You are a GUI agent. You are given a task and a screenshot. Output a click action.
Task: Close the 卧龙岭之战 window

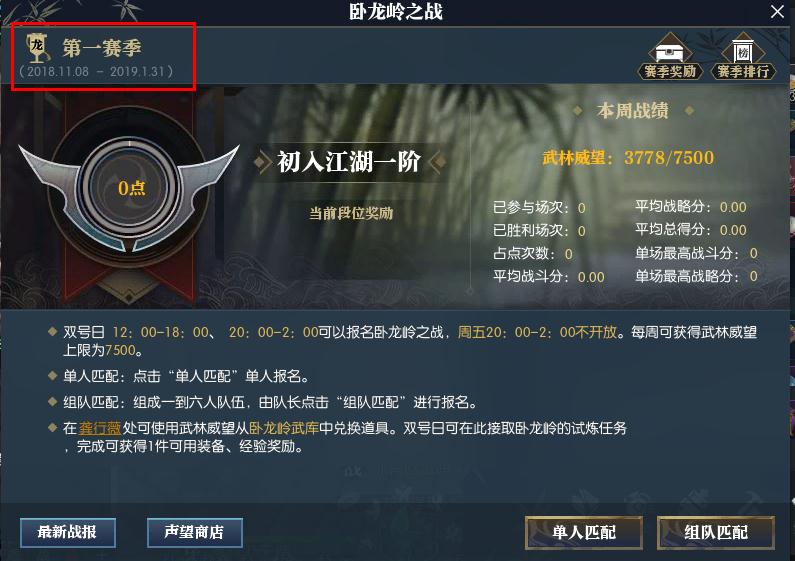tap(777, 12)
